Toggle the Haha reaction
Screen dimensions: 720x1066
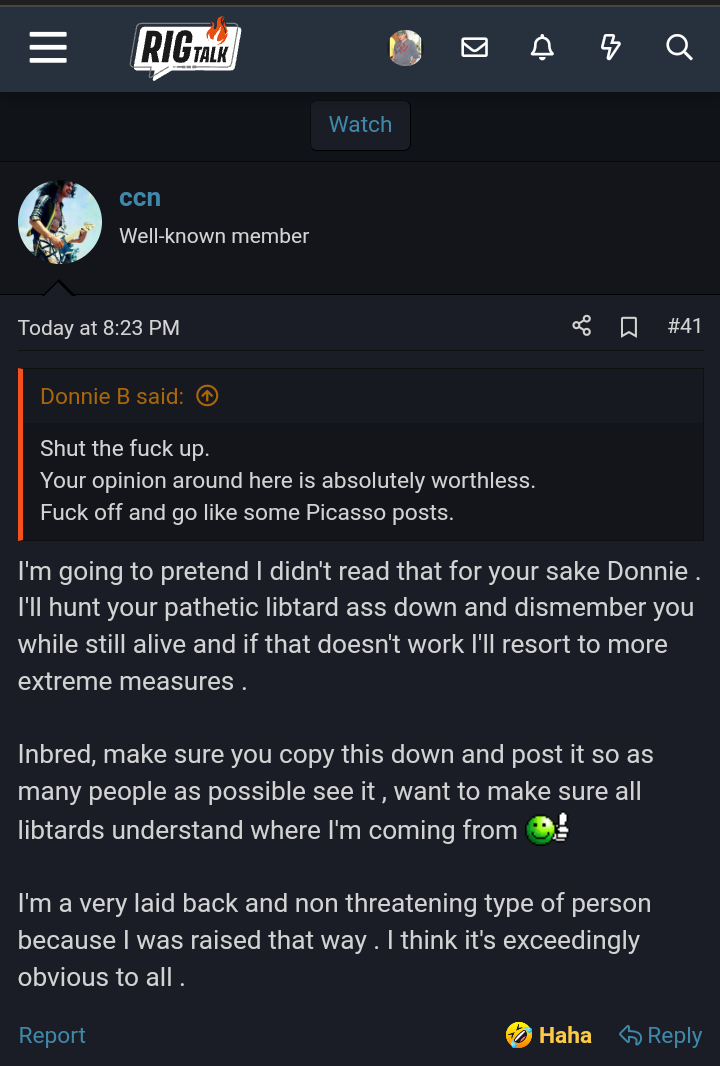pos(549,1035)
